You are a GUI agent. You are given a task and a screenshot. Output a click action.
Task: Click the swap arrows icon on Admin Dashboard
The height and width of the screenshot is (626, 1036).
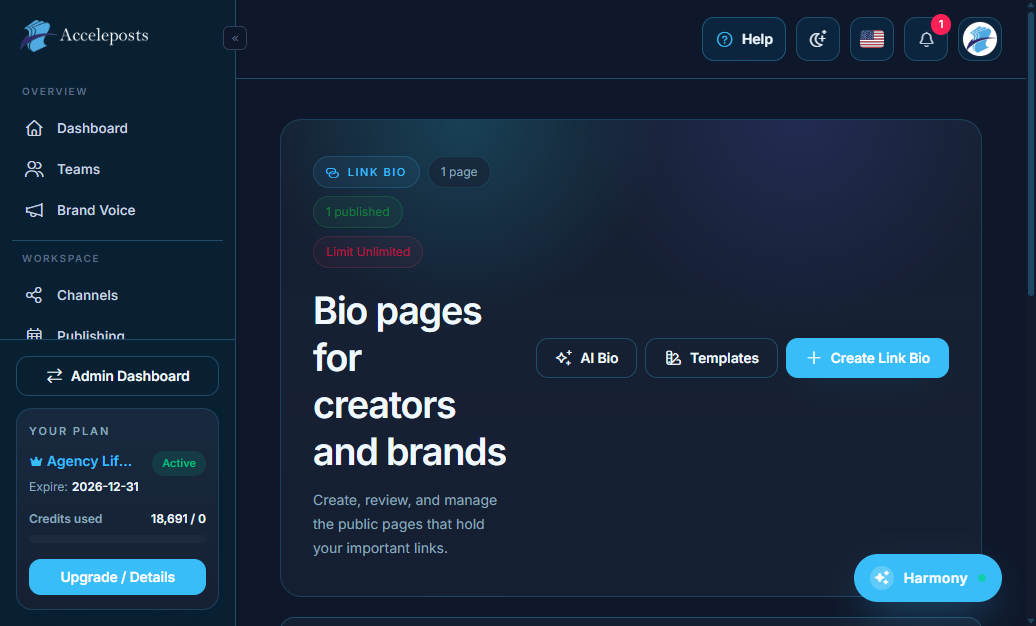54,376
